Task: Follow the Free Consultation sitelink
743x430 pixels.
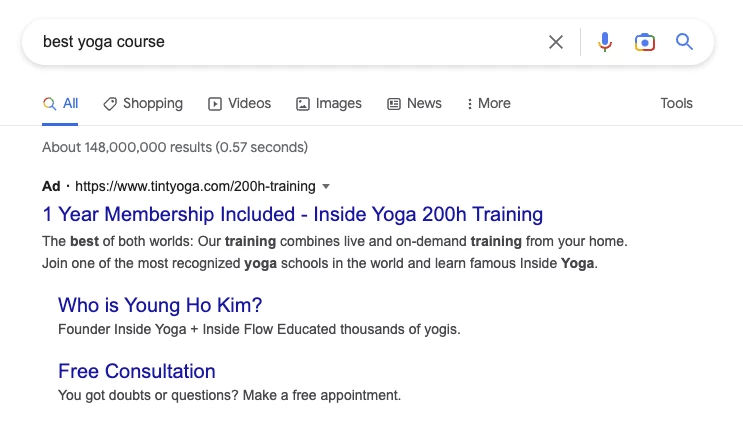Action: click(137, 371)
